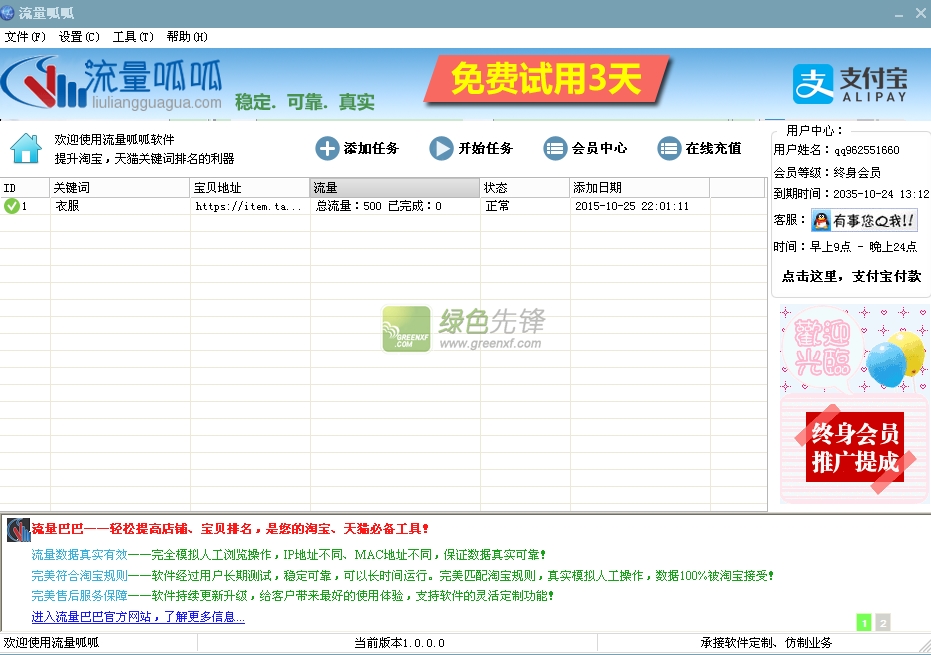Click 承接软件定制、仿制业务 status text
The image size is (931, 655).
tap(766, 643)
